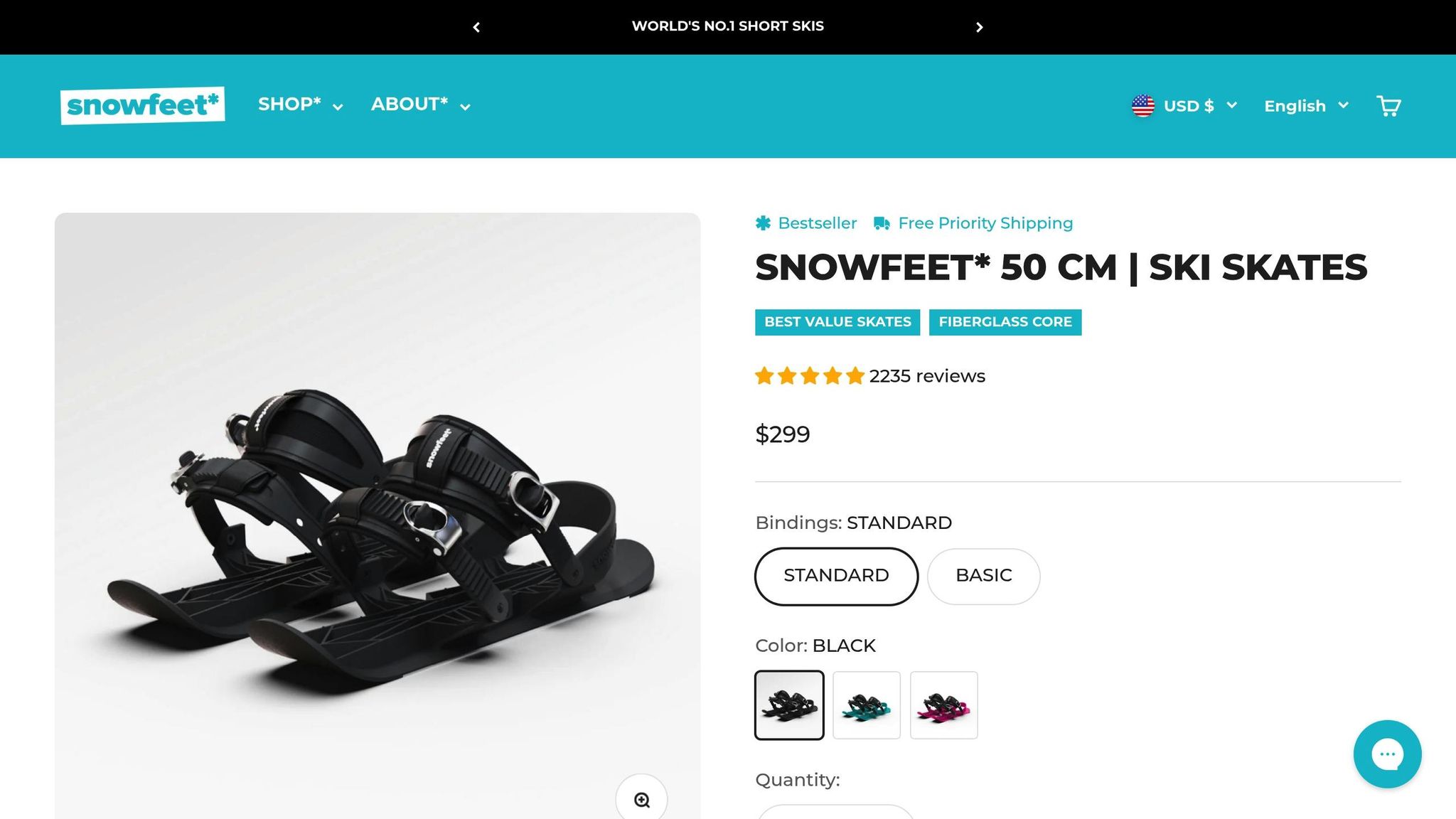The width and height of the screenshot is (1456, 819).
Task: Open the English language dropdown
Action: (x=1305, y=105)
